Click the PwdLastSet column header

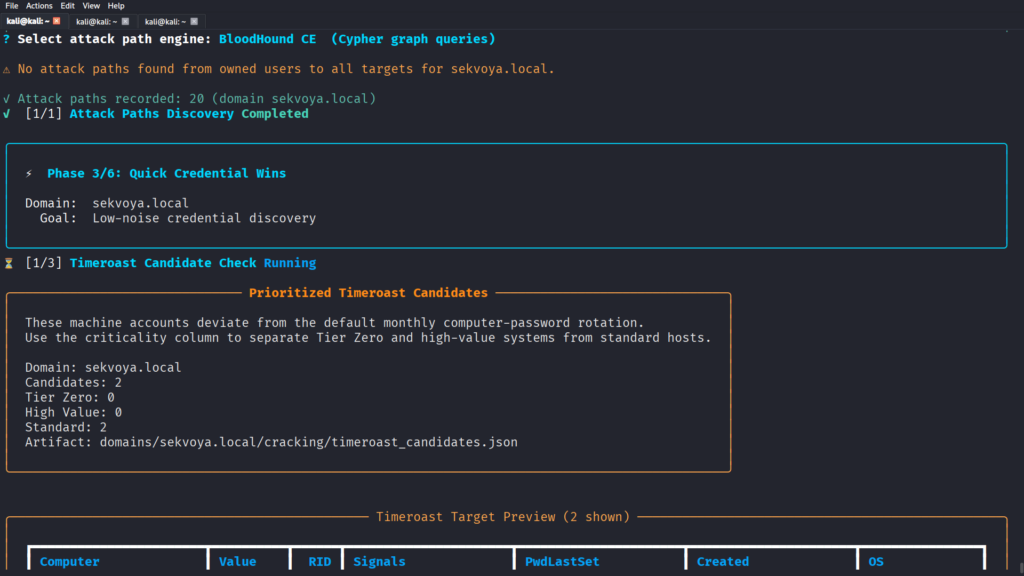click(562, 562)
